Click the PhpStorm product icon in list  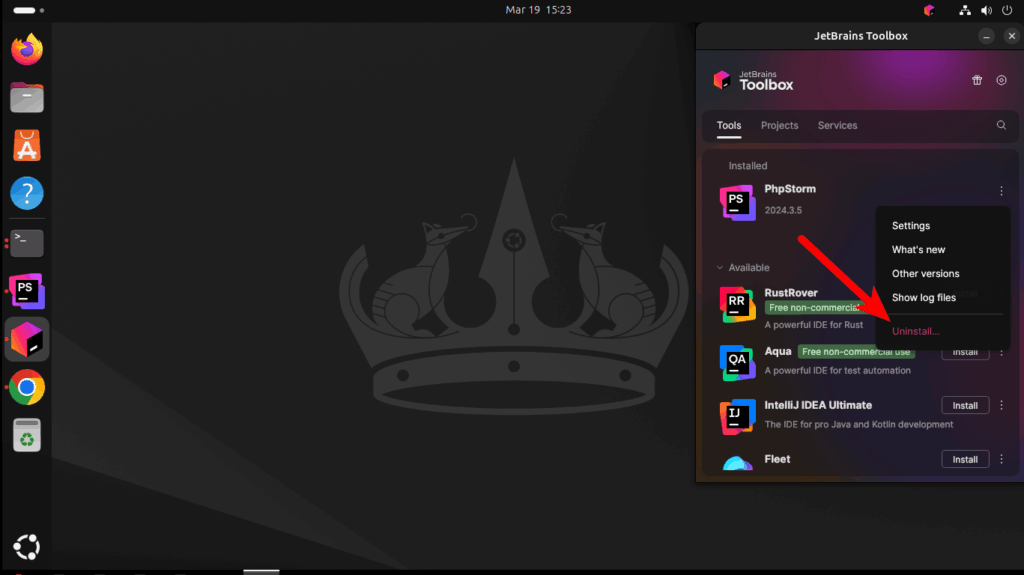tap(737, 202)
